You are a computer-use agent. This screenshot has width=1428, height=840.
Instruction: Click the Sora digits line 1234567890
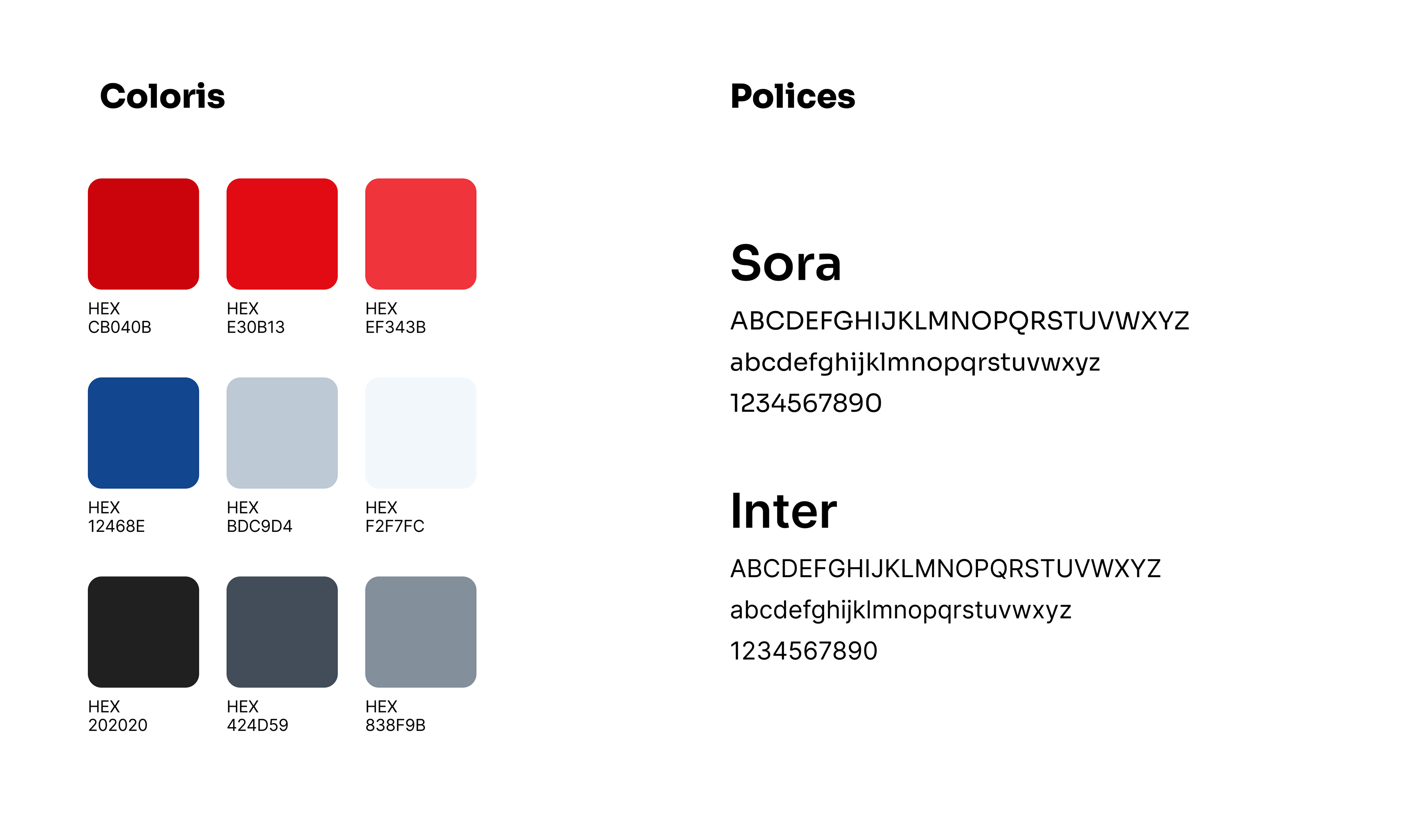[x=806, y=403]
